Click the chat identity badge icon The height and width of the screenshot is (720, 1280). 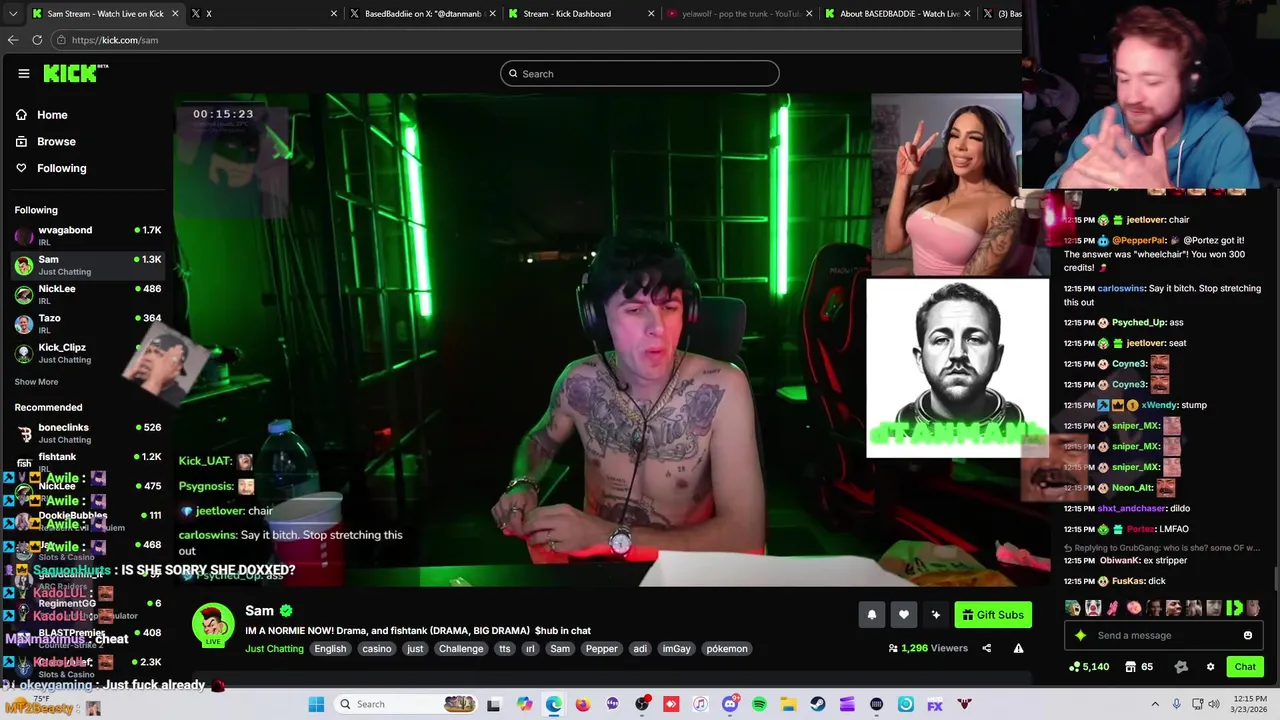[1181, 666]
